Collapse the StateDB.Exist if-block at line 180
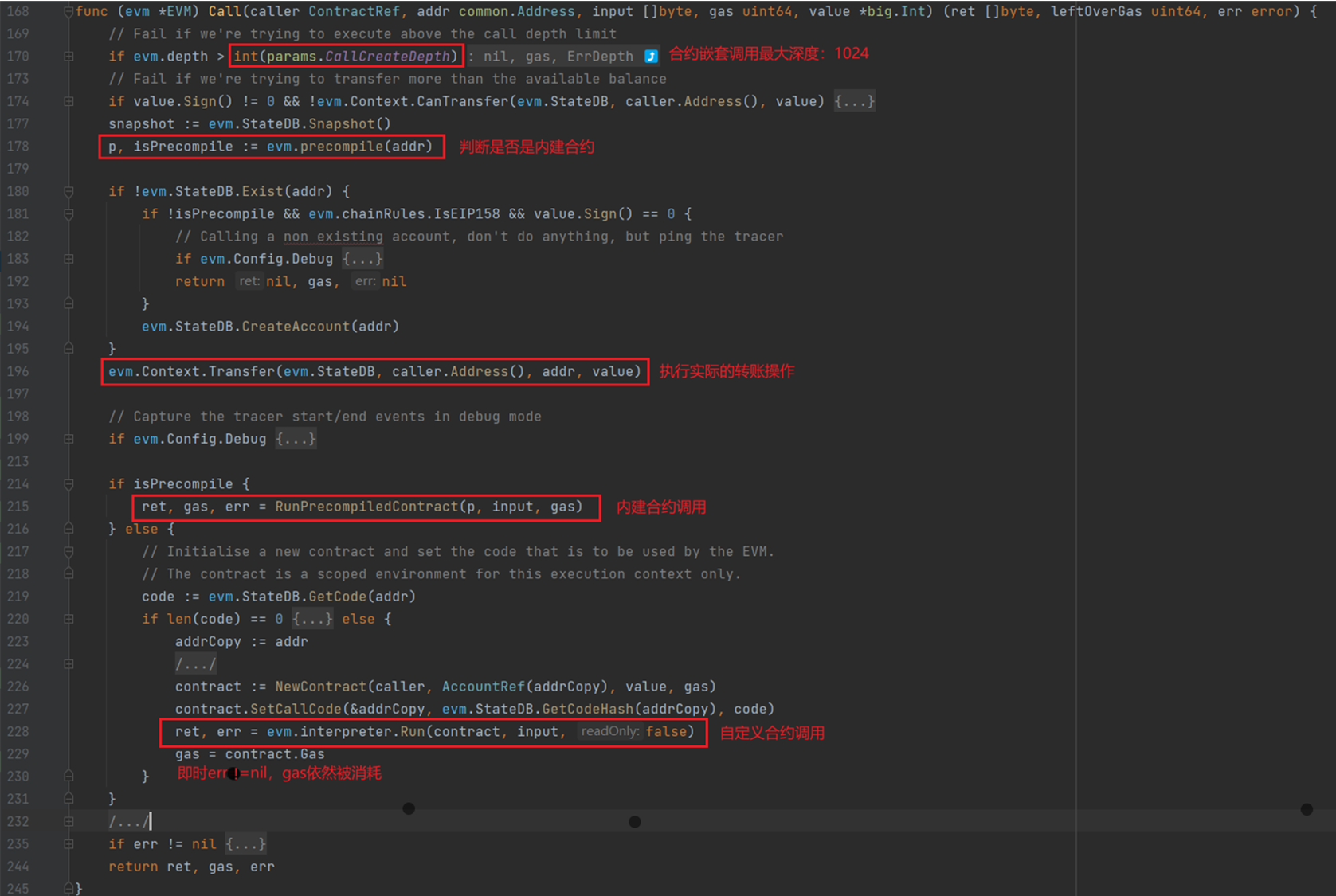 click(x=69, y=191)
